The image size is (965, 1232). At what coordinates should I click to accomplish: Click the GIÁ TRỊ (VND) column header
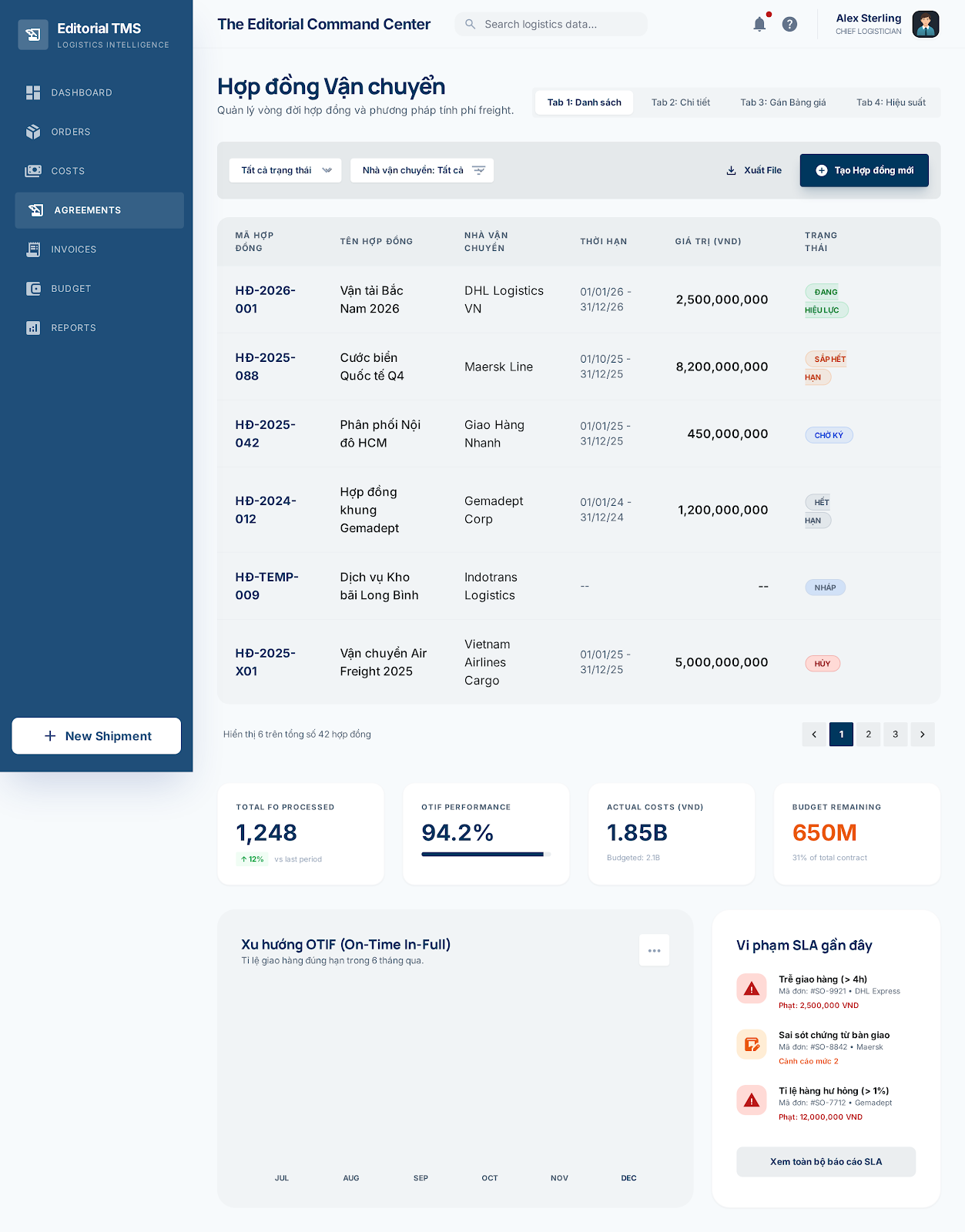(708, 241)
